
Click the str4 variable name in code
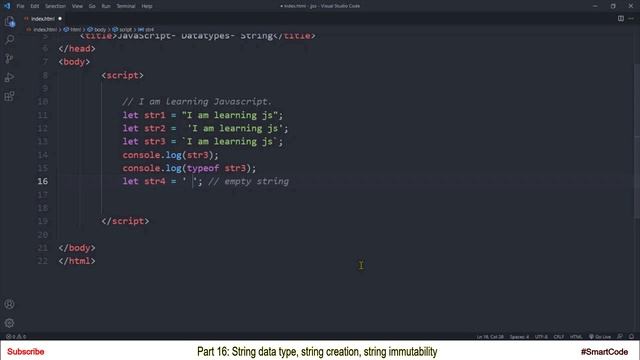[155, 181]
